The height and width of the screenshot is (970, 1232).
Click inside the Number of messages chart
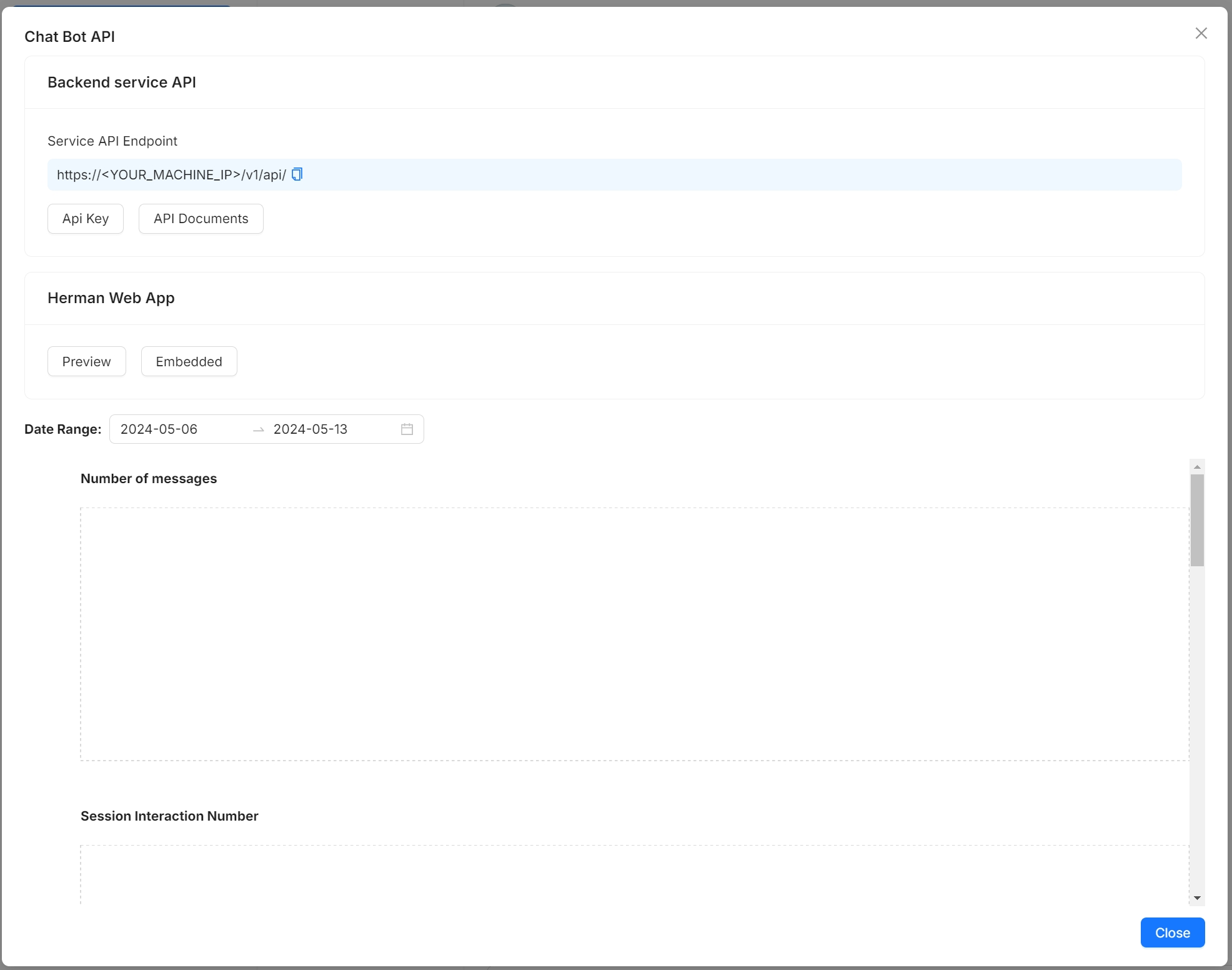634,634
